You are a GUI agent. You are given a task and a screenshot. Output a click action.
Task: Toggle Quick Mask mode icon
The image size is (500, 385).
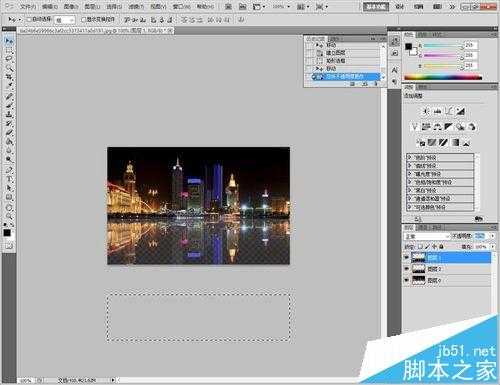click(x=8, y=246)
